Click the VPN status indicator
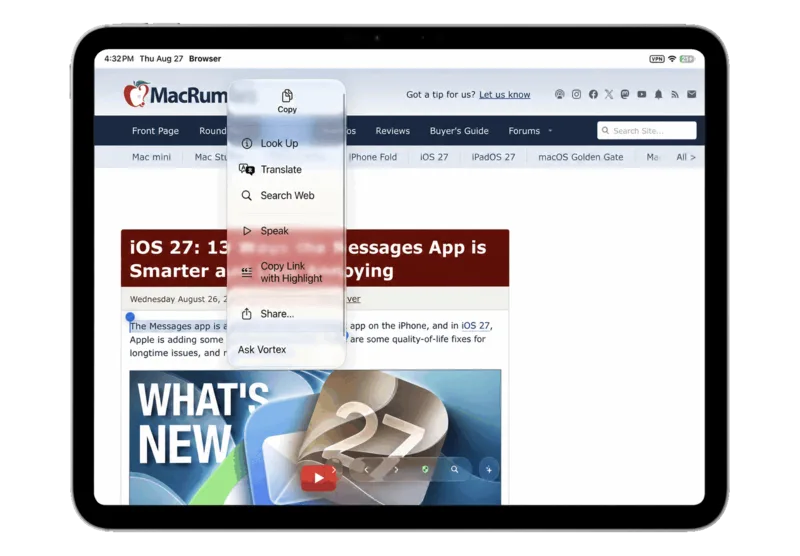 (657, 59)
